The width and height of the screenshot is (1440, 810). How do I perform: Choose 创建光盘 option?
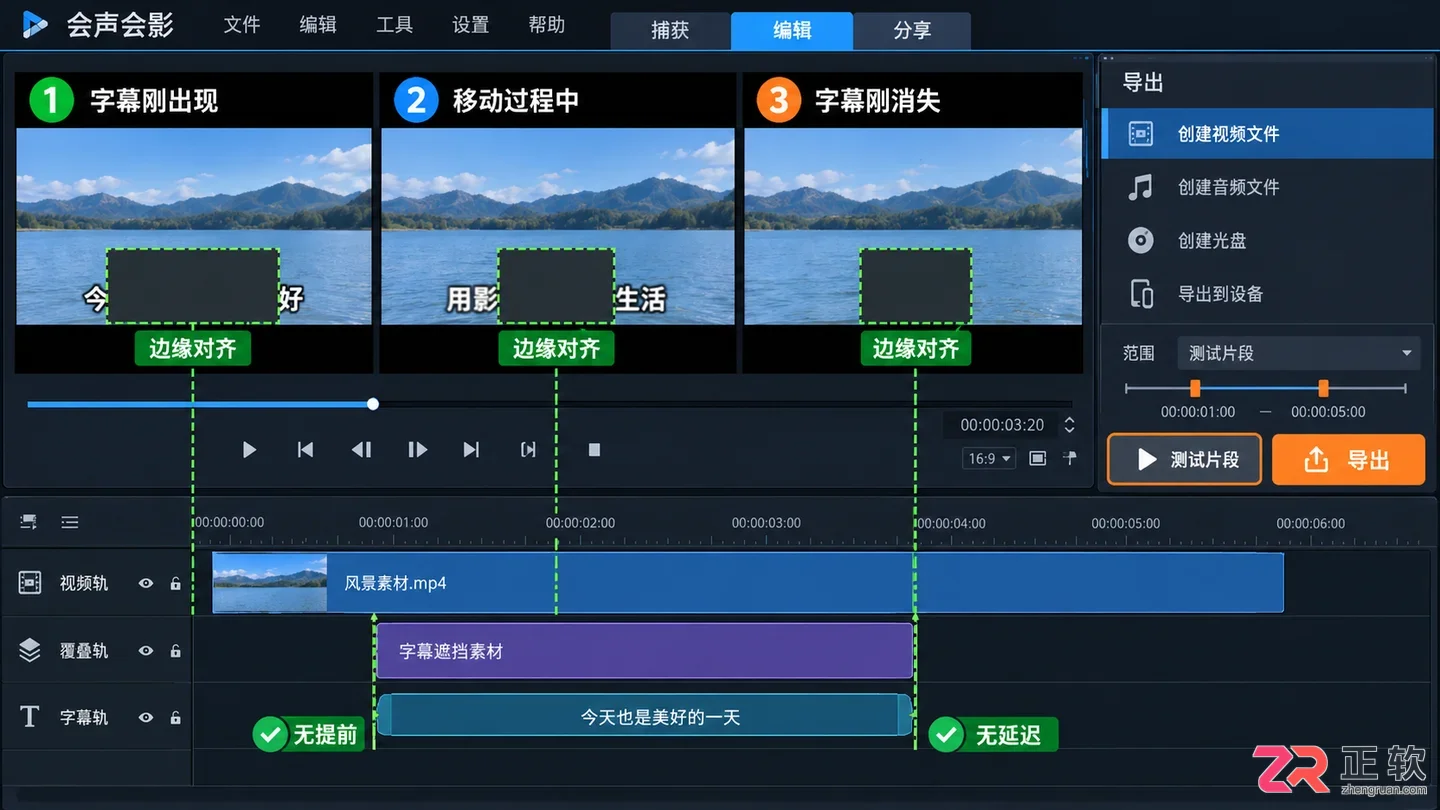(x=1267, y=241)
